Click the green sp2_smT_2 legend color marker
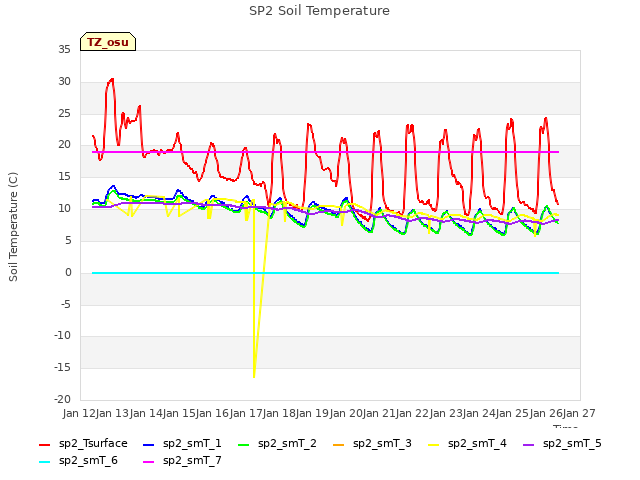 (244, 444)
